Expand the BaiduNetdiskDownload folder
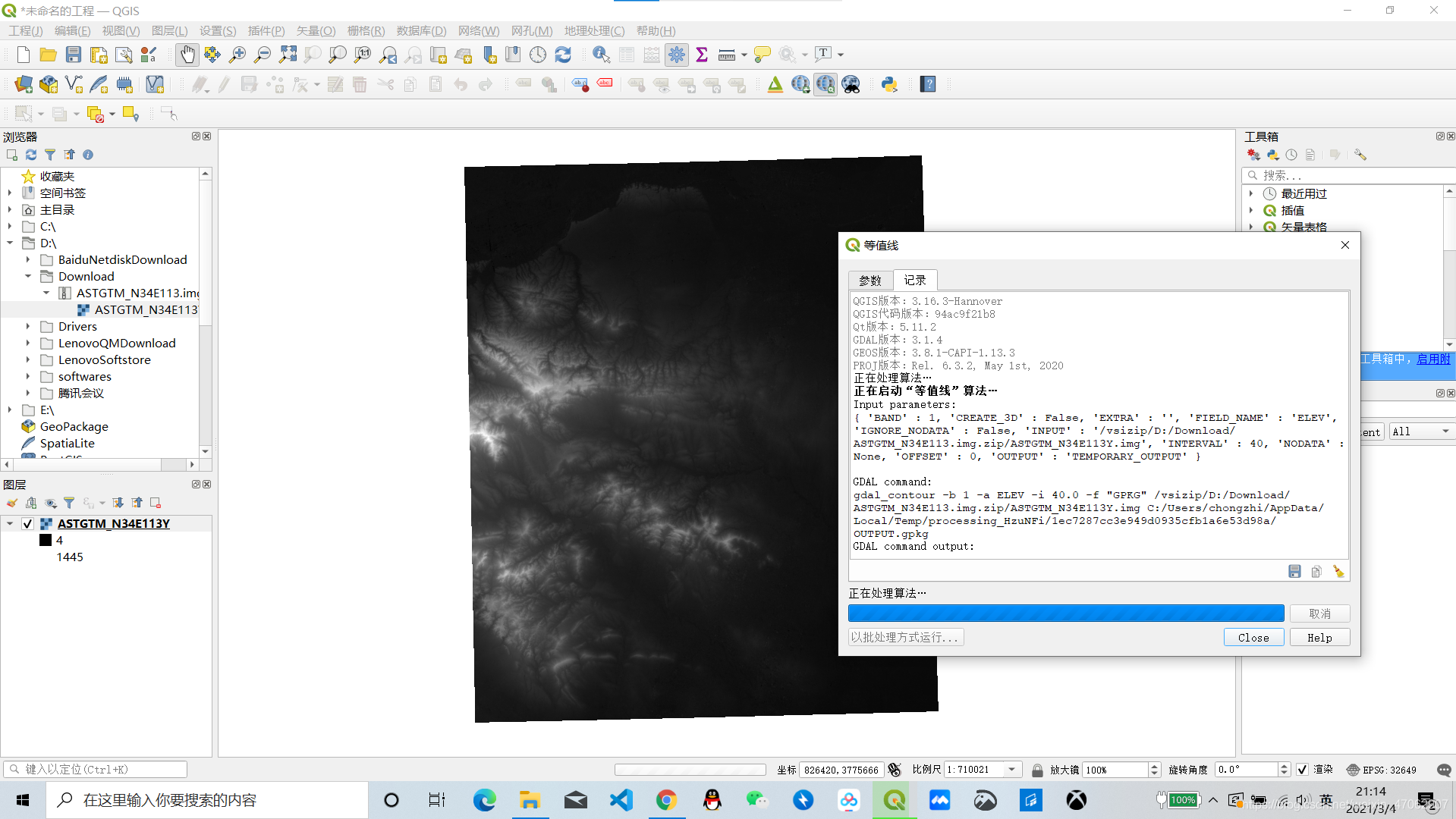The height and width of the screenshot is (819, 1456). pos(28,260)
